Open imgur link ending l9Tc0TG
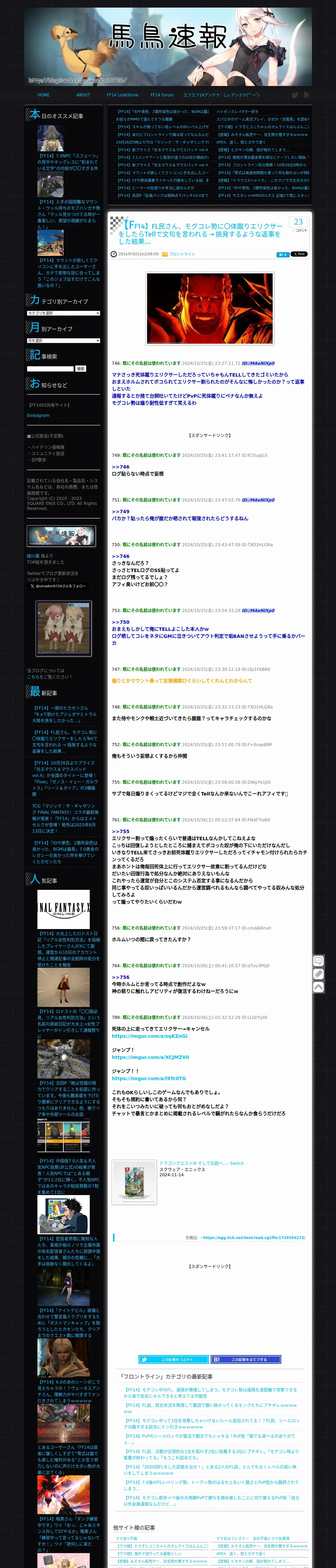336x1568 pixels. pos(149,1078)
